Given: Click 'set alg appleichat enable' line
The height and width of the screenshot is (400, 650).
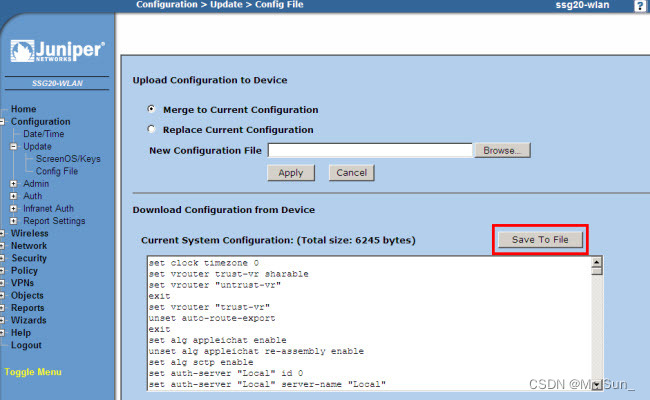Looking at the screenshot, I should [x=217, y=340].
